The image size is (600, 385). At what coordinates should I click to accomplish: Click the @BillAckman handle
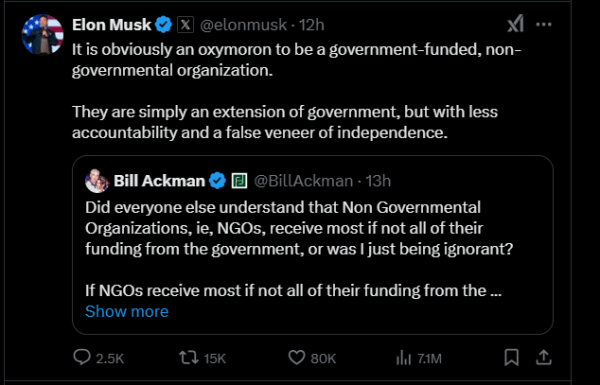(303, 181)
